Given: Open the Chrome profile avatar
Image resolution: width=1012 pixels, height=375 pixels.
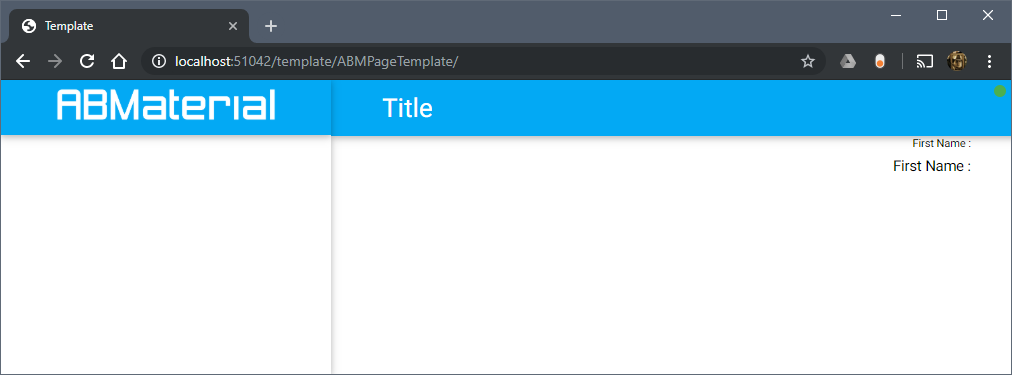Looking at the screenshot, I should click(x=956, y=61).
